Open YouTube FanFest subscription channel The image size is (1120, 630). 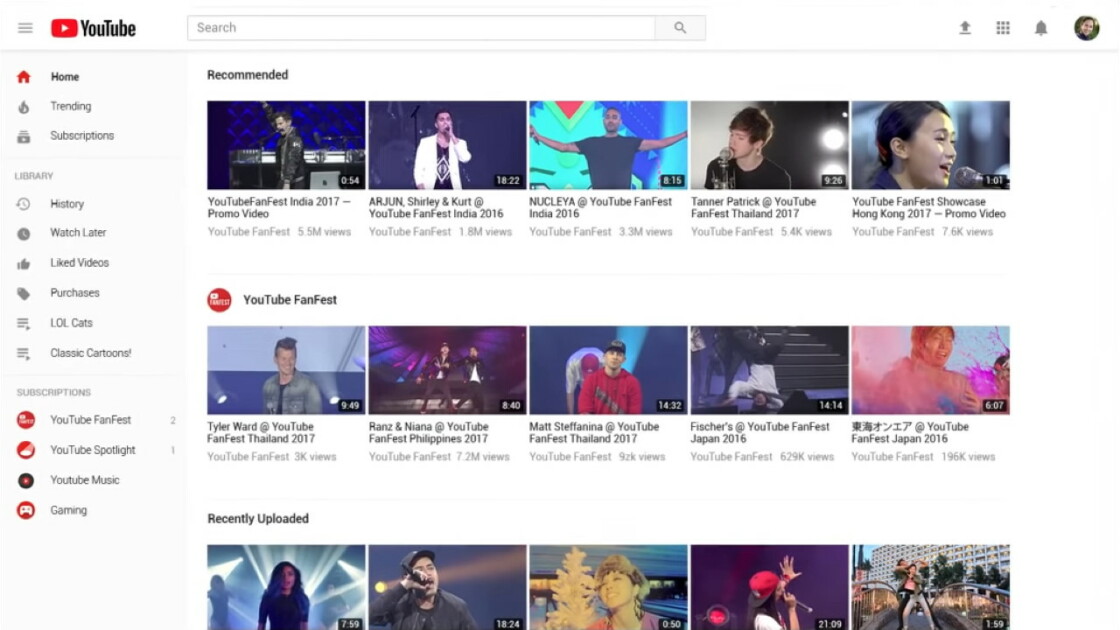(x=91, y=420)
